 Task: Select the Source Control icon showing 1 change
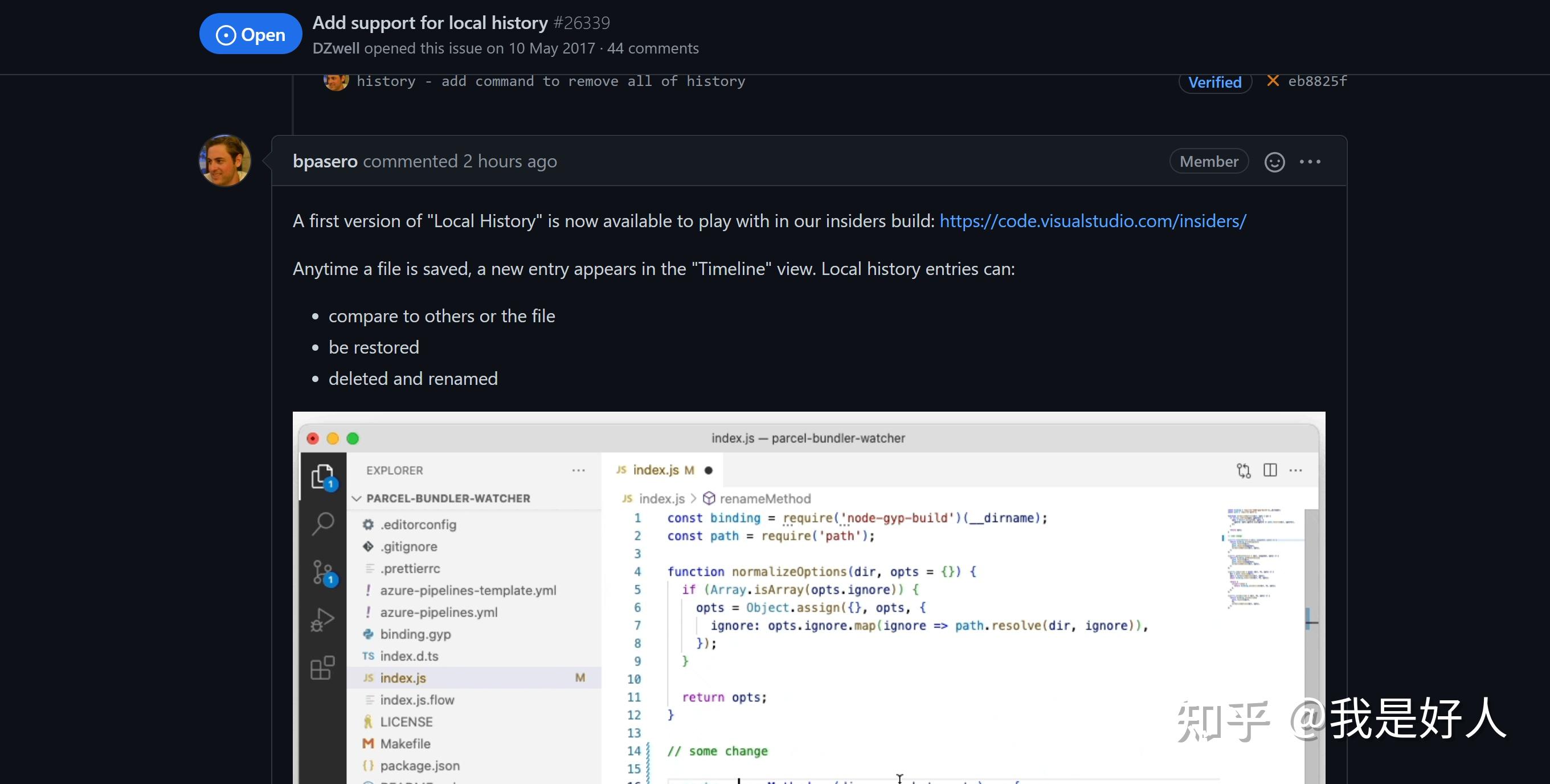pos(323,571)
